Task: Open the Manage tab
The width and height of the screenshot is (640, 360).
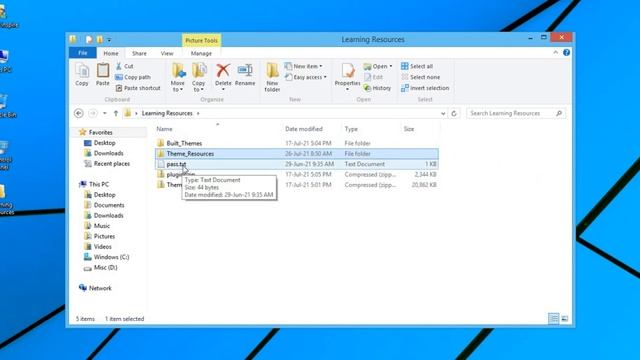Action: pos(201,53)
